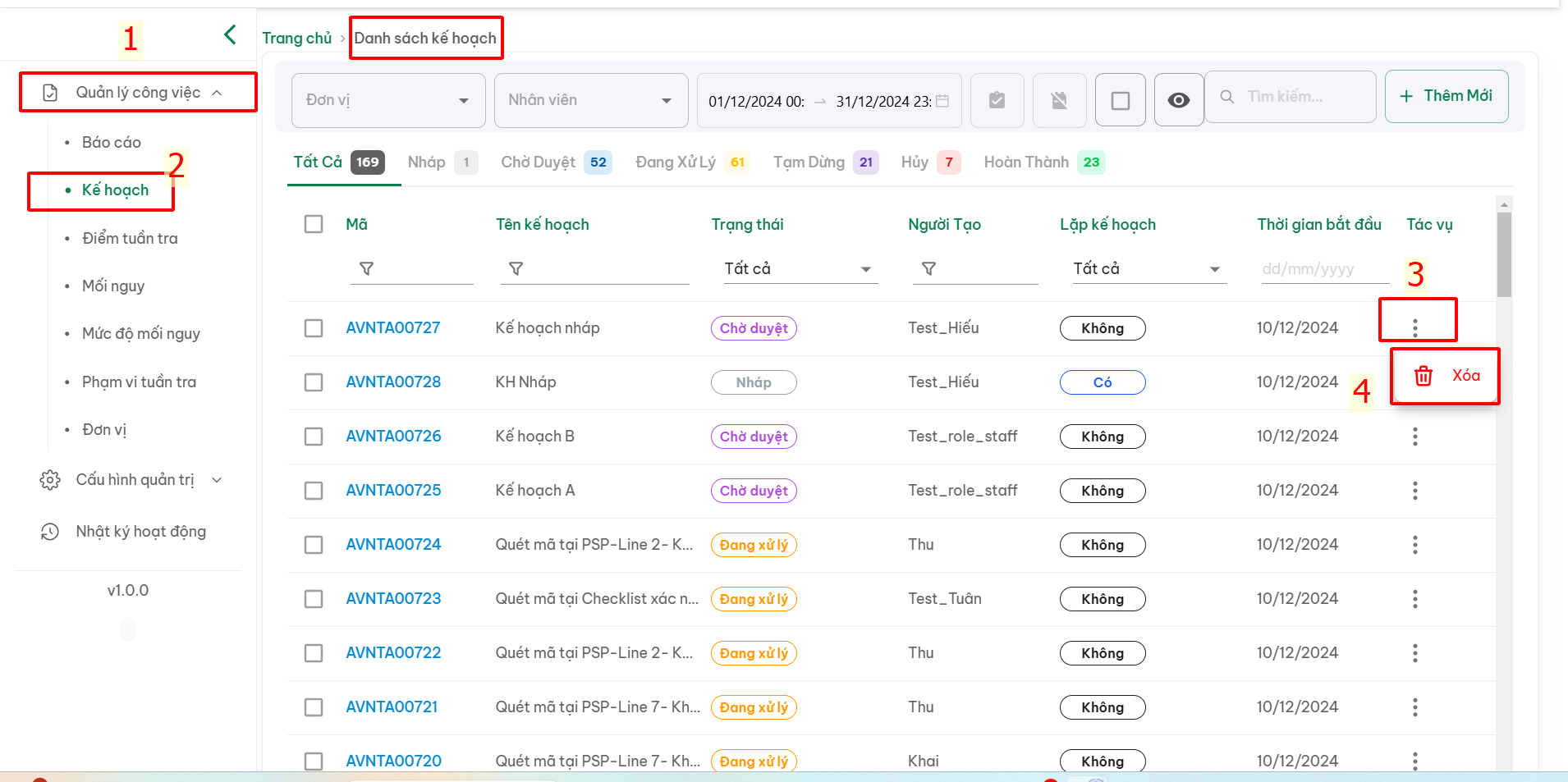Toggle the square checkbox button in toolbar
The width and height of the screenshot is (1568, 782).
[1120, 100]
